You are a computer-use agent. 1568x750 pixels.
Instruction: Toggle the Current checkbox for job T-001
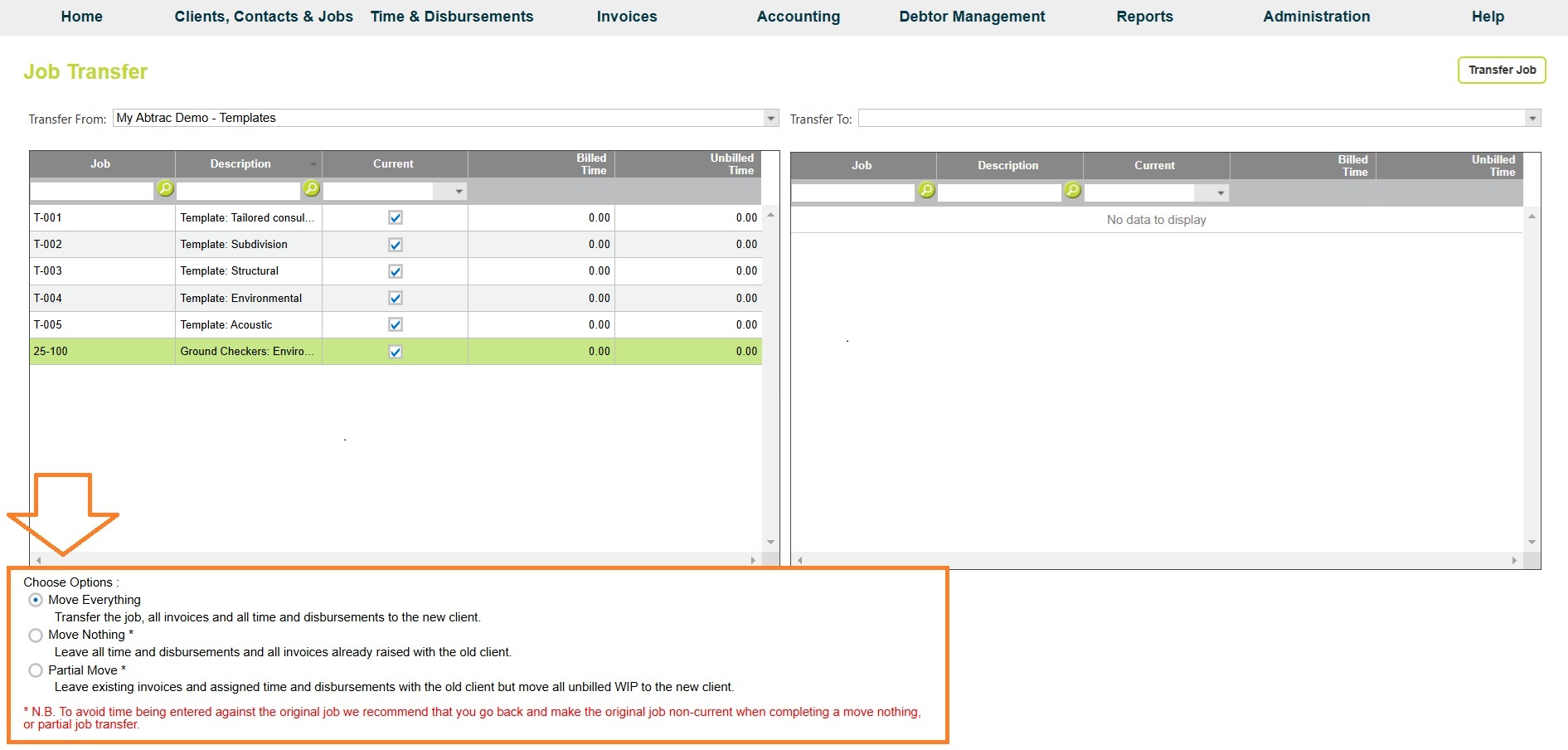pyautogui.click(x=396, y=217)
